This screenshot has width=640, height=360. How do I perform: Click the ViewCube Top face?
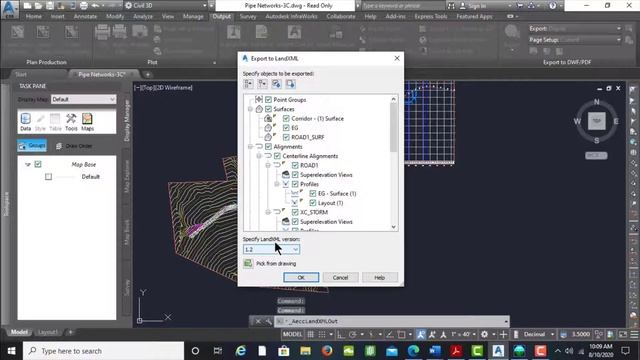tap(596, 121)
